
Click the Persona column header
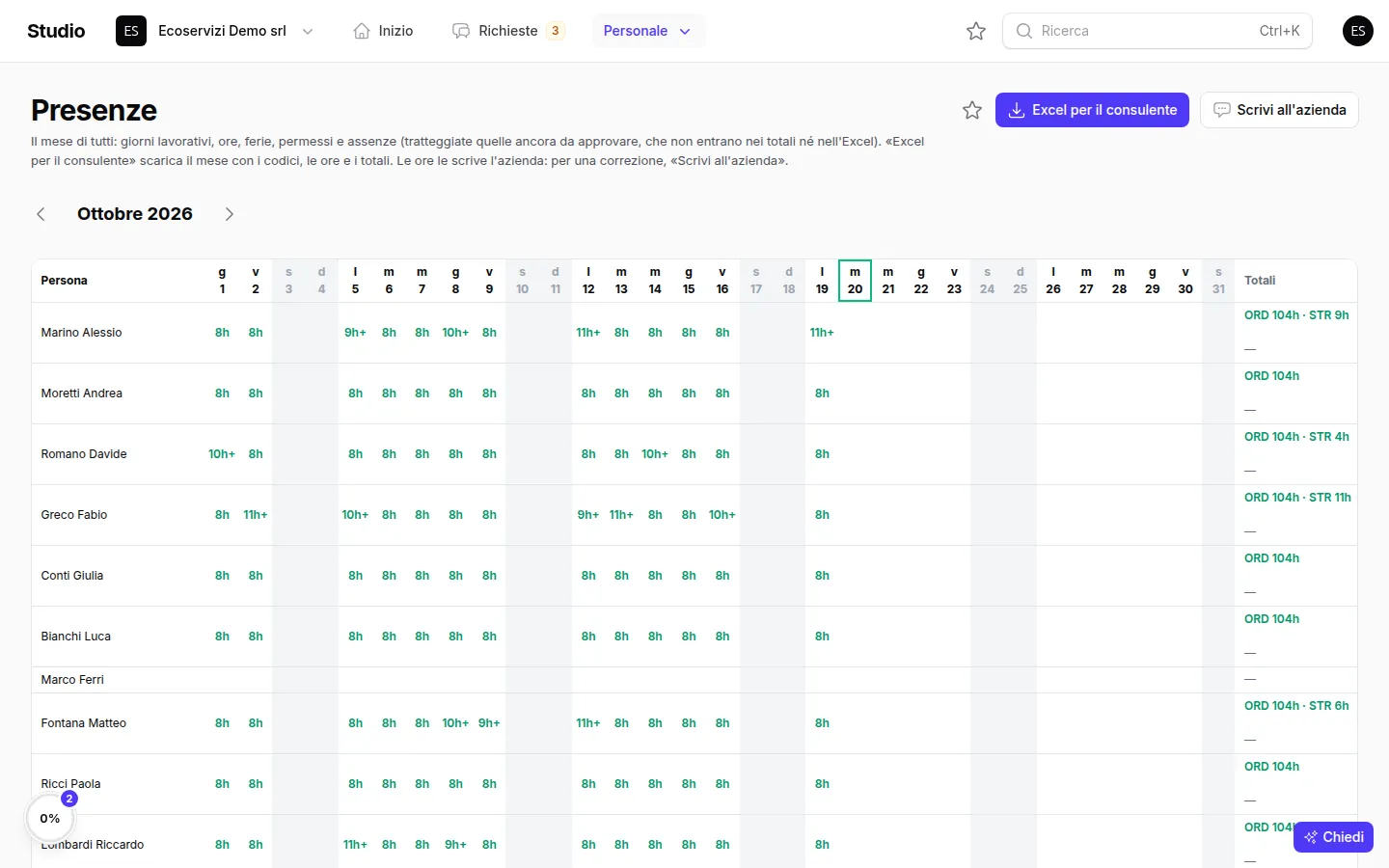(64, 281)
